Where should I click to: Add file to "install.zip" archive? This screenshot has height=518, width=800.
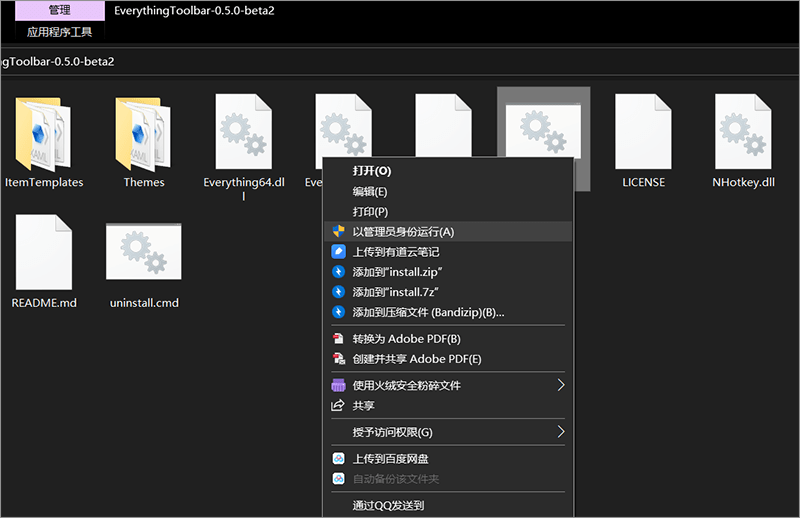[397, 272]
